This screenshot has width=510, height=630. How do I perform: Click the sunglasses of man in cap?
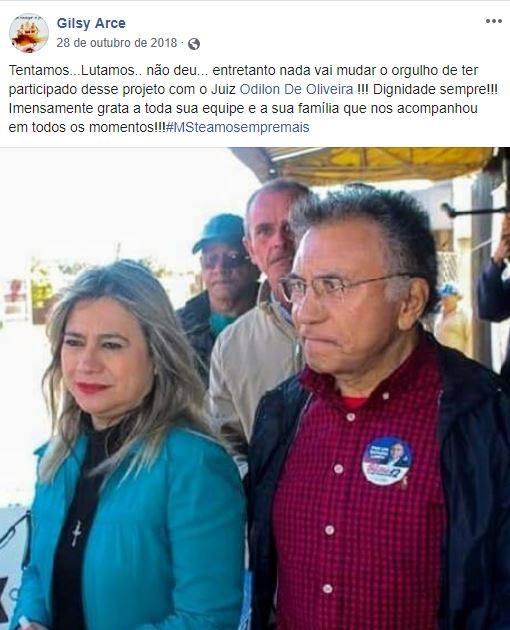pos(224,262)
